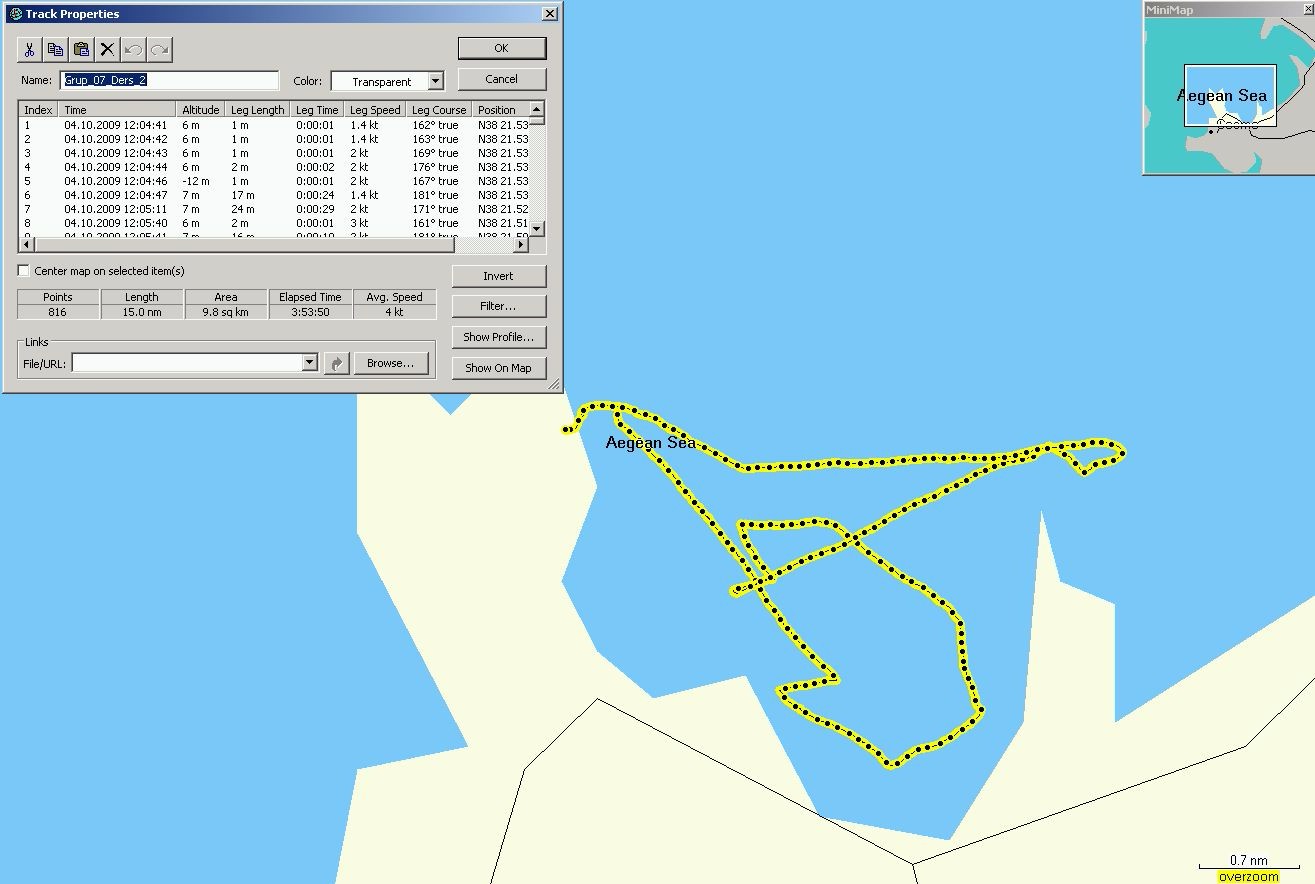Screen dimensions: 1315x884
Task: Click the track Name input field
Action: coord(170,80)
